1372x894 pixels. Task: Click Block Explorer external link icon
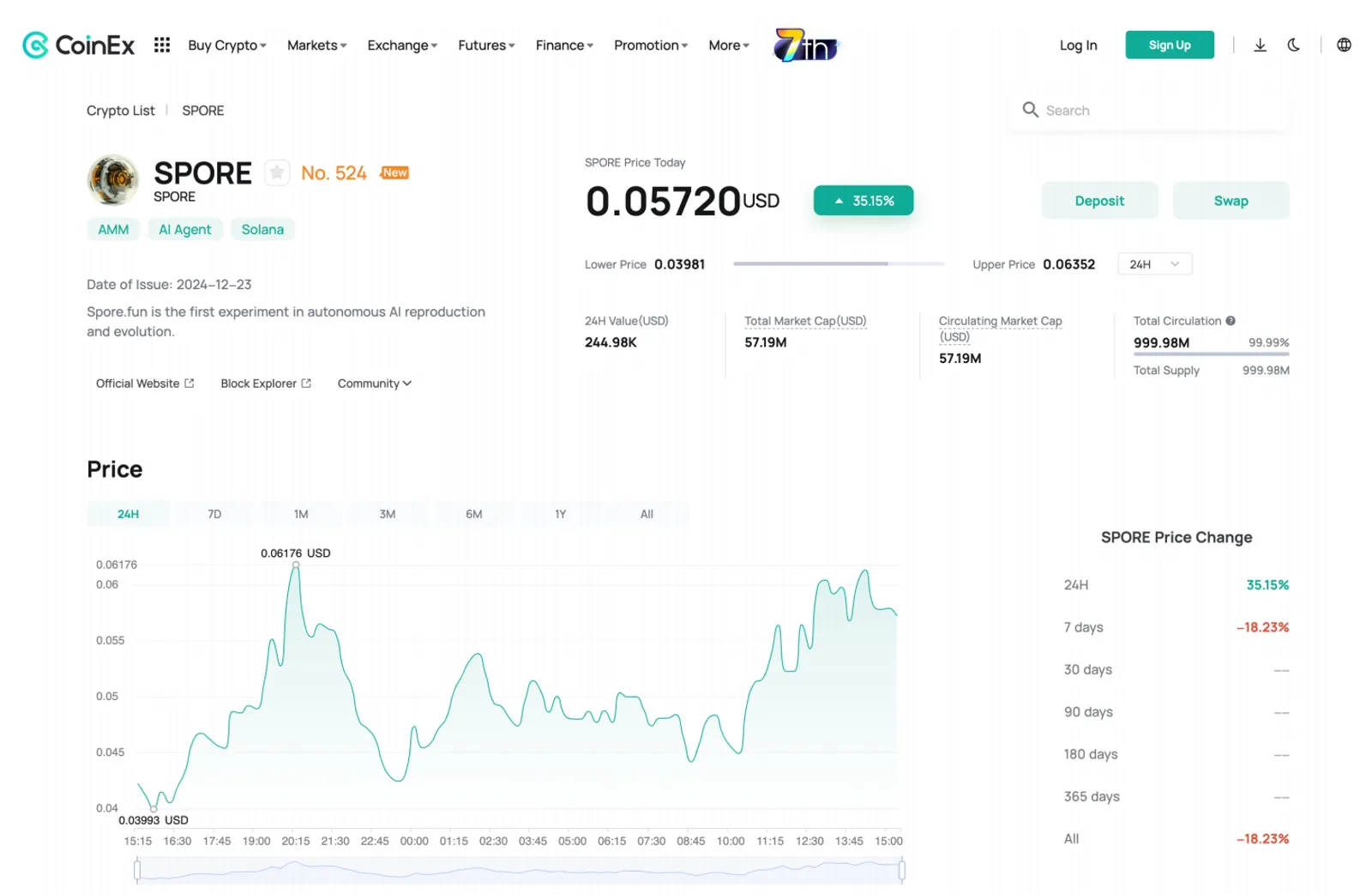click(306, 384)
